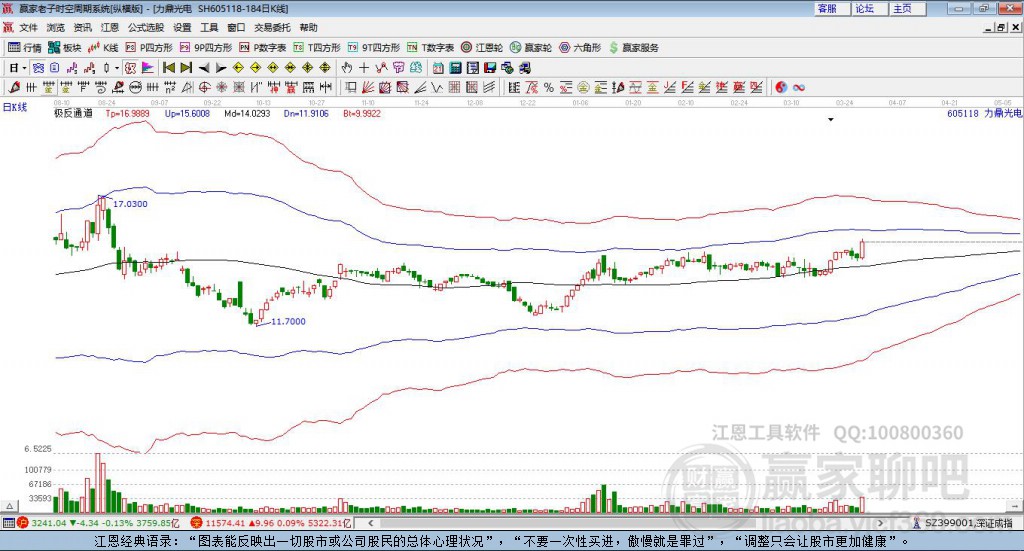Open the 公式选股 menu
This screenshot has height=551, width=1024.
(146, 27)
